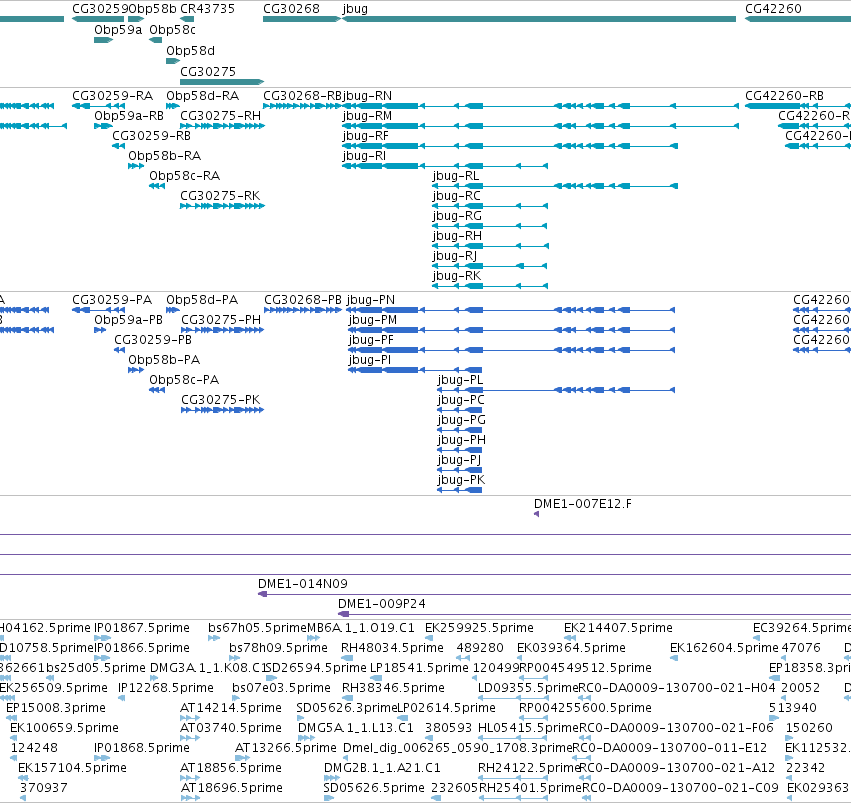
Task: Select protein CG30259-PA
Action: (112, 300)
